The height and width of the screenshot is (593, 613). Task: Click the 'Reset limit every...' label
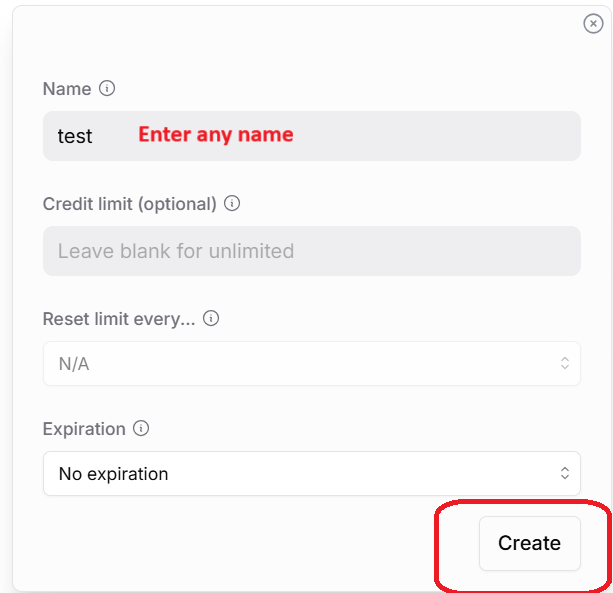(x=119, y=320)
